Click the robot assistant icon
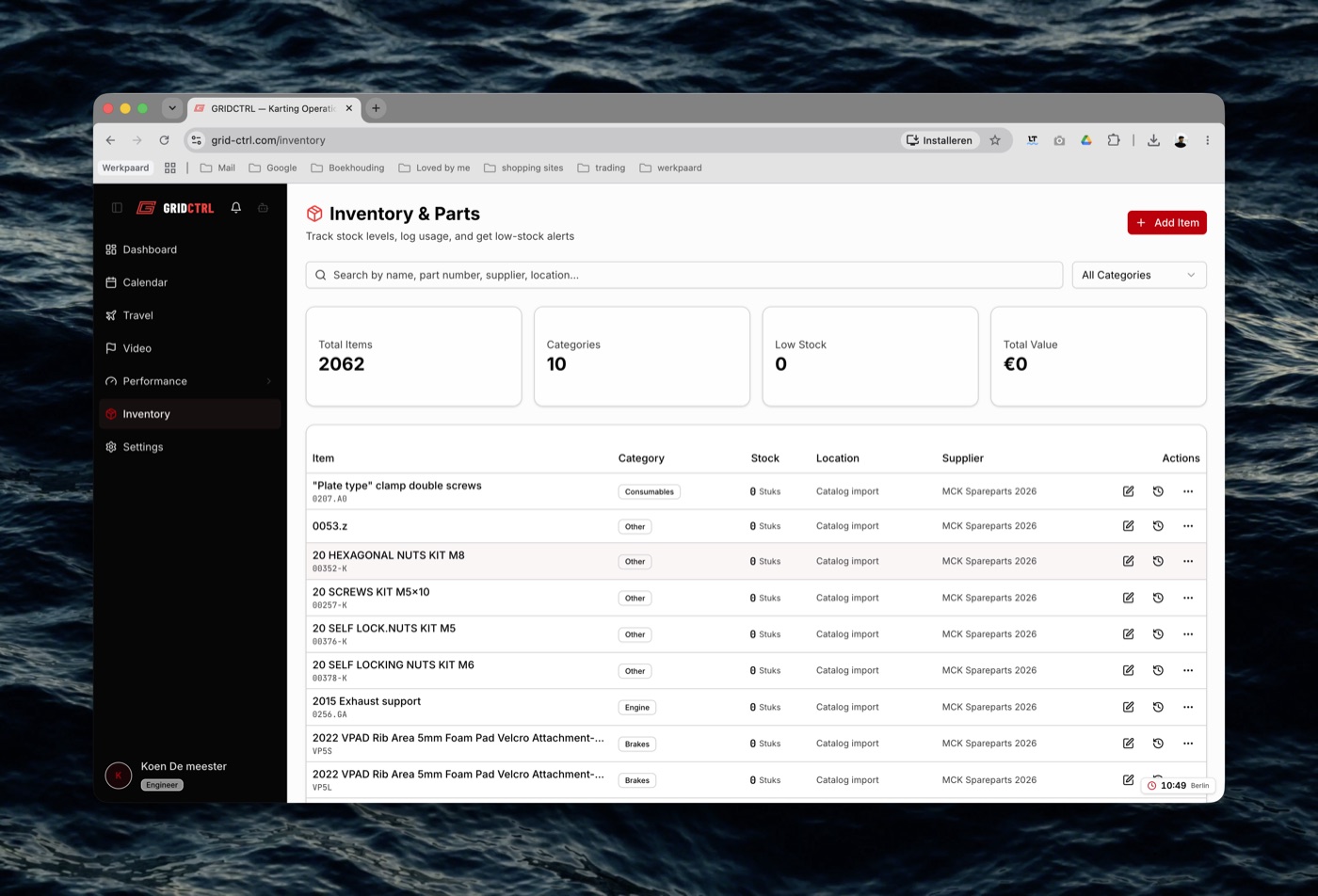Viewport: 1318px width, 896px height. [264, 208]
